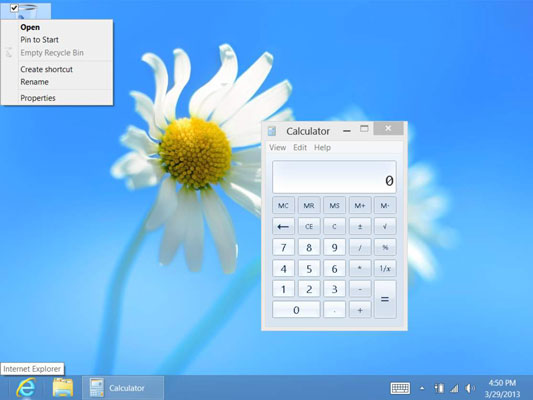Click the 6 digit key
533x400 pixels.
[x=334, y=268]
